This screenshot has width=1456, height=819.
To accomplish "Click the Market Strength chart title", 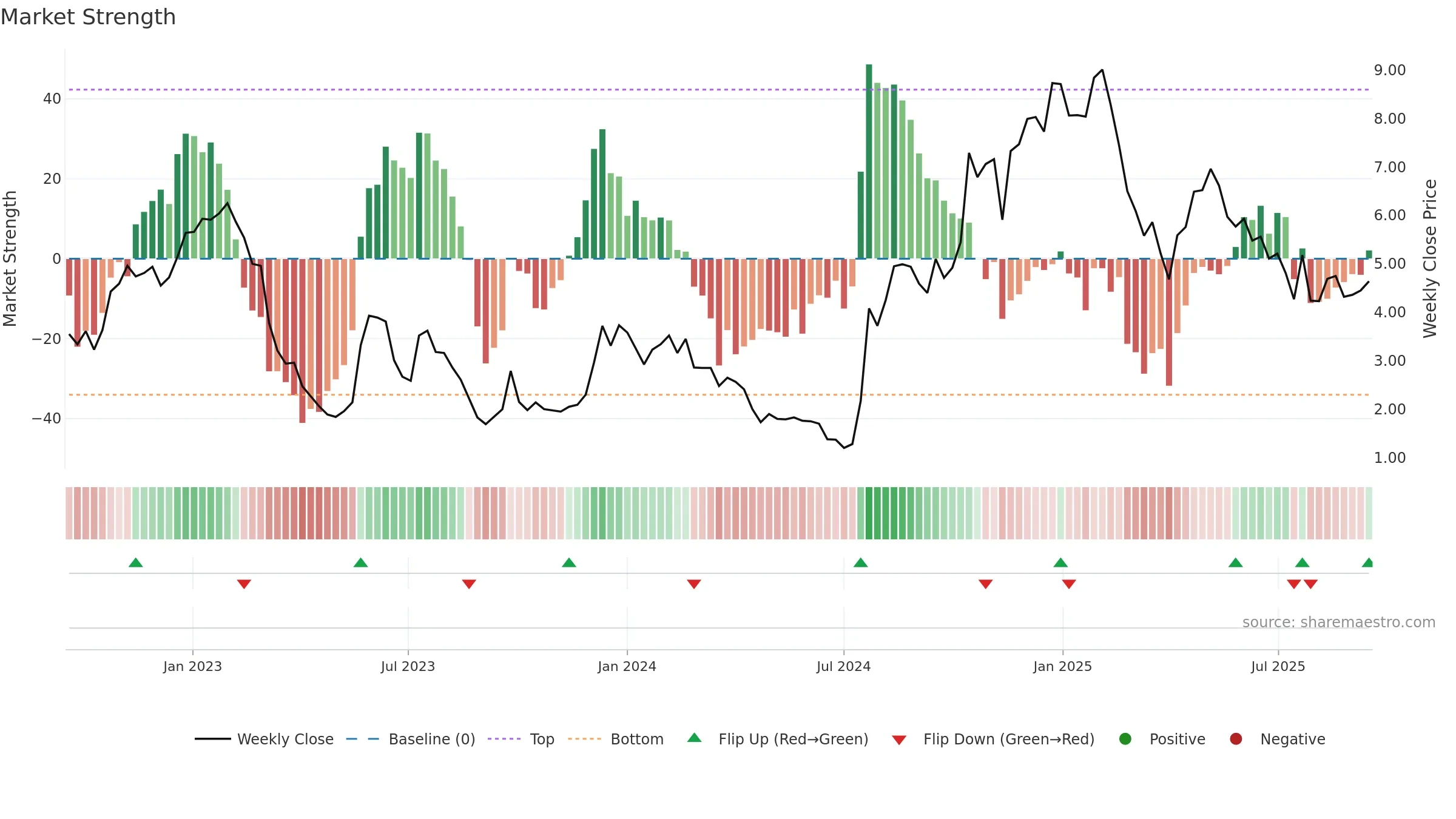I will click(x=88, y=17).
